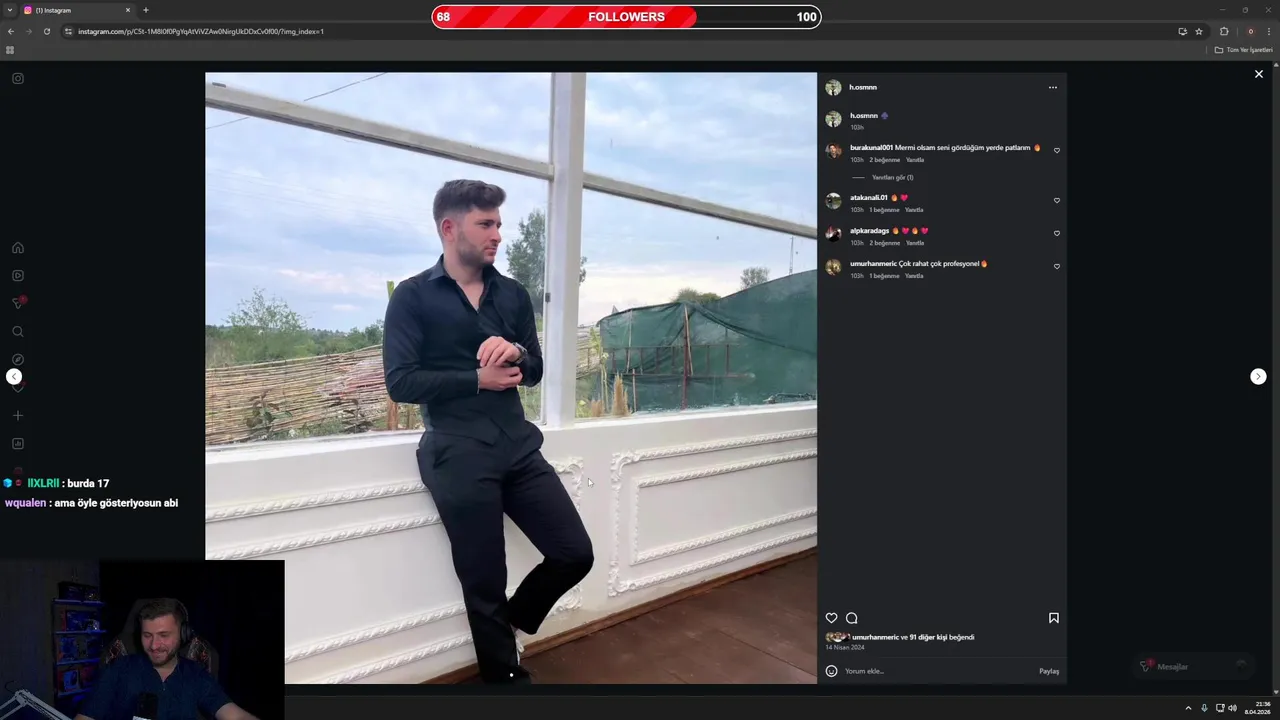The height and width of the screenshot is (720, 1280).
Task: Open search from the Instagram sidebar
Action: click(18, 331)
